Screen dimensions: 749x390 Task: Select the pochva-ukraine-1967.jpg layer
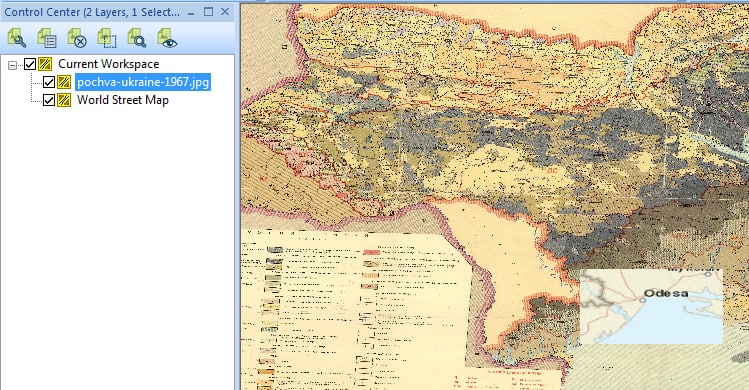click(143, 82)
